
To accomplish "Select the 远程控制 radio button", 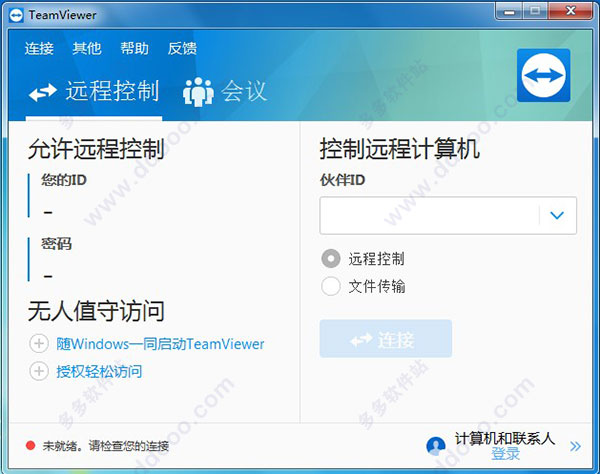I will [331, 259].
